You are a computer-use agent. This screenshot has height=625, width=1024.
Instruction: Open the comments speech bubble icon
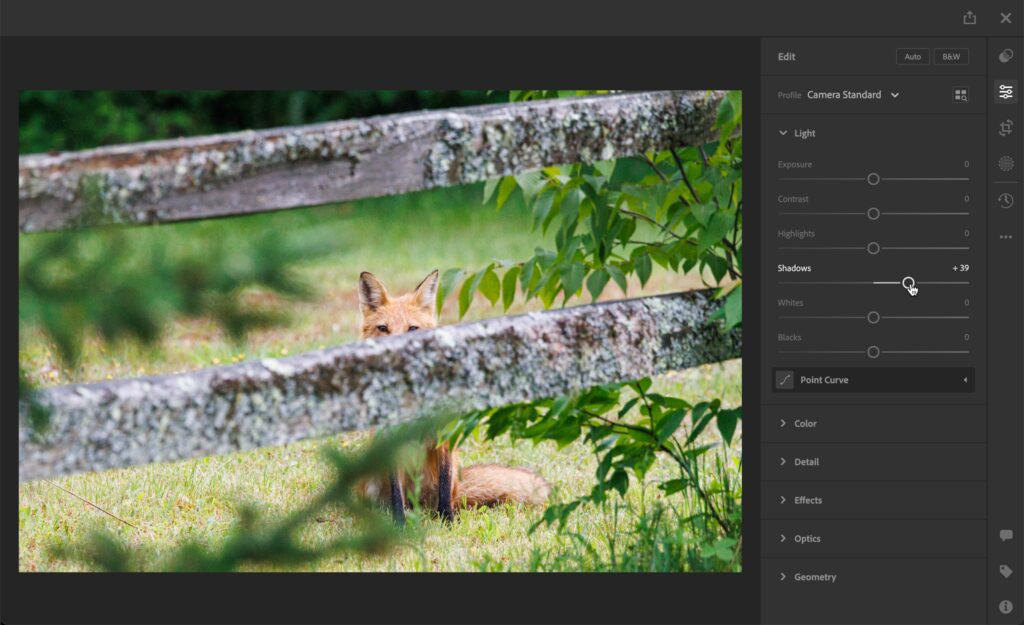click(x=1006, y=536)
